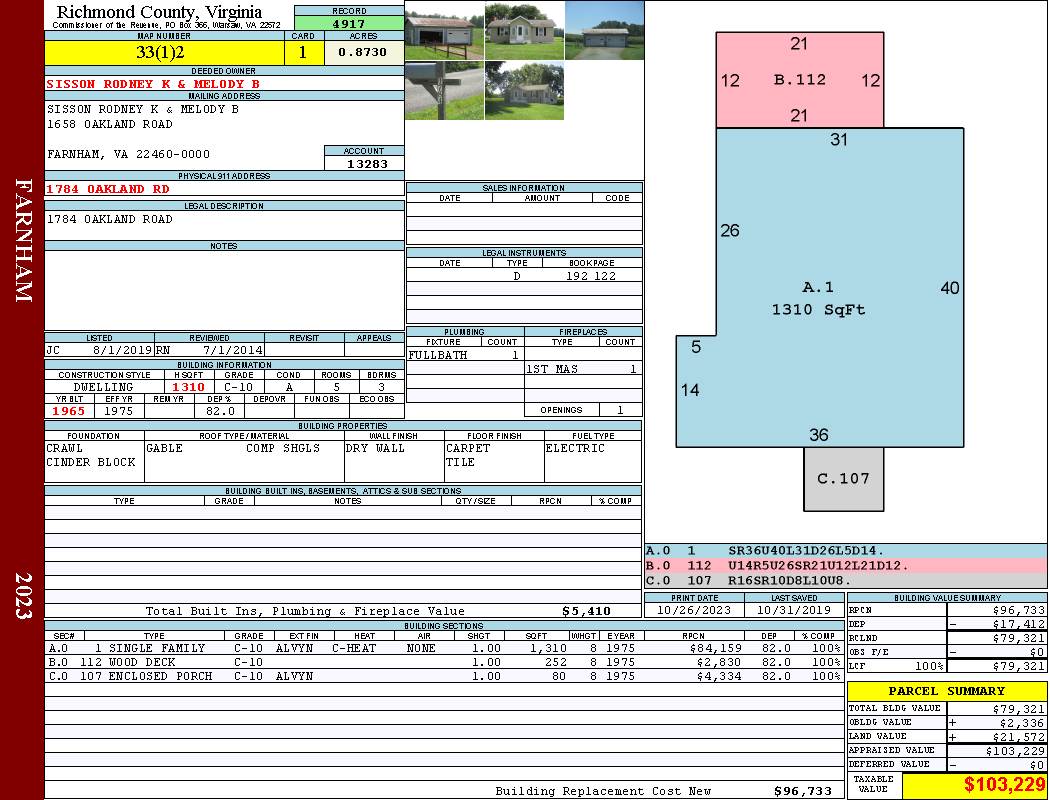1050x800 pixels.
Task: Select the gray C.107 porch box in sketch
Action: coord(843,479)
